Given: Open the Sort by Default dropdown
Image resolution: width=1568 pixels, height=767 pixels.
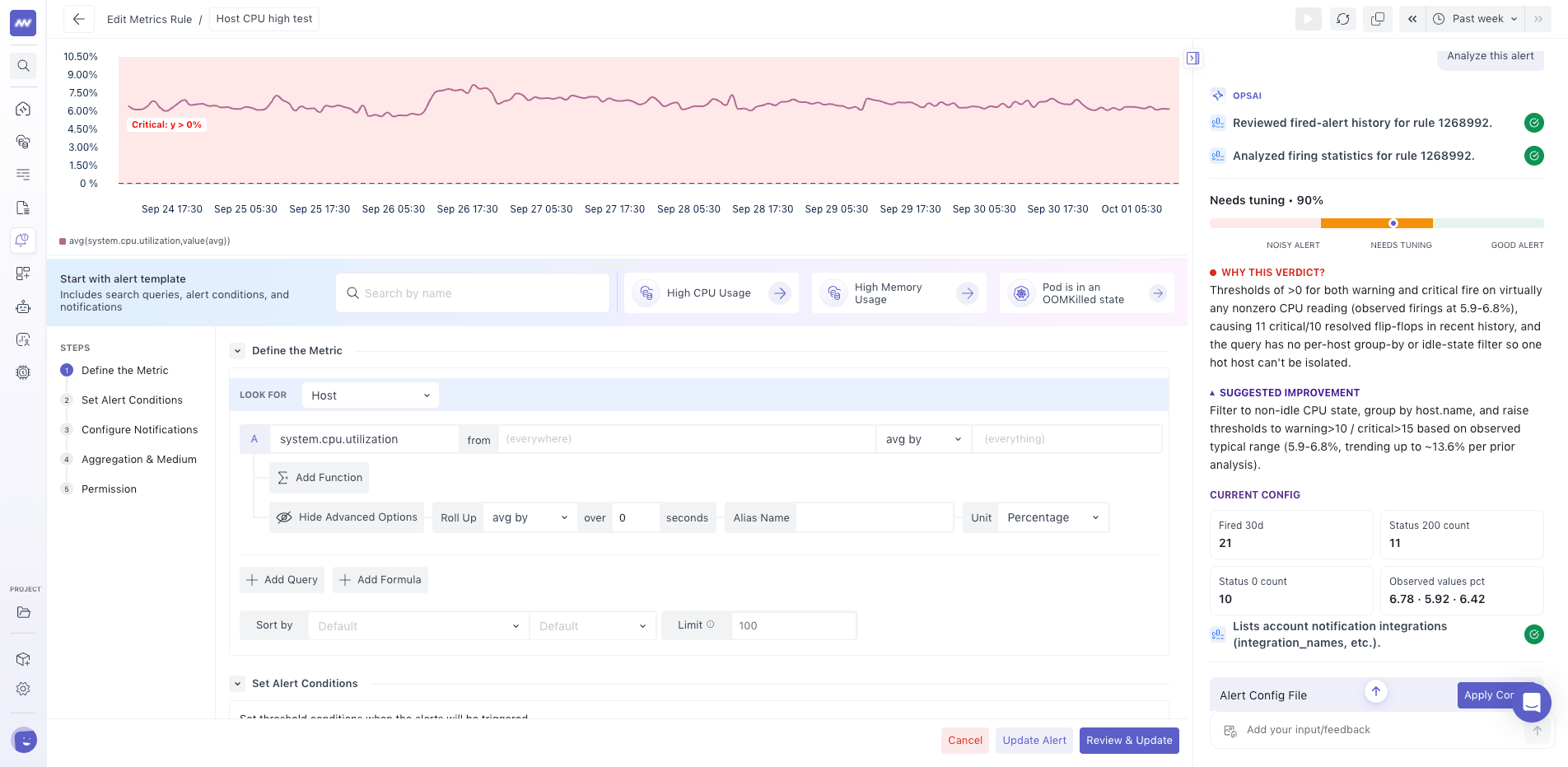Looking at the screenshot, I should point(418,626).
